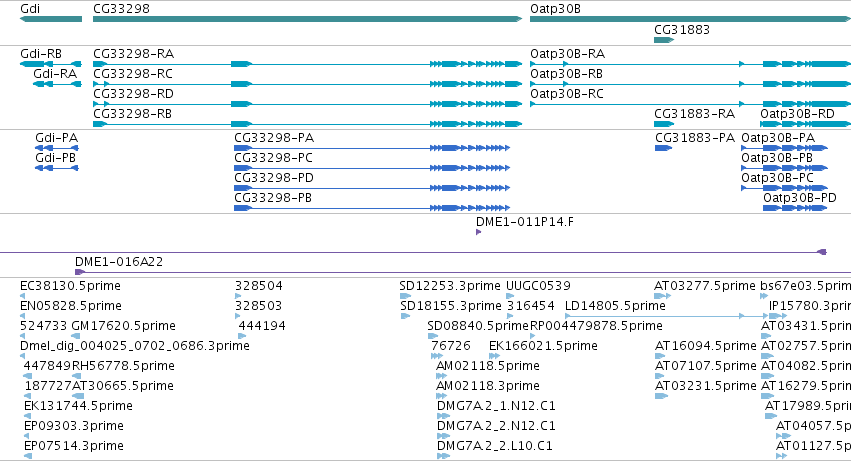This screenshot has width=851, height=461.
Task: Select protein CG33298-PC
Action: pos(274,158)
